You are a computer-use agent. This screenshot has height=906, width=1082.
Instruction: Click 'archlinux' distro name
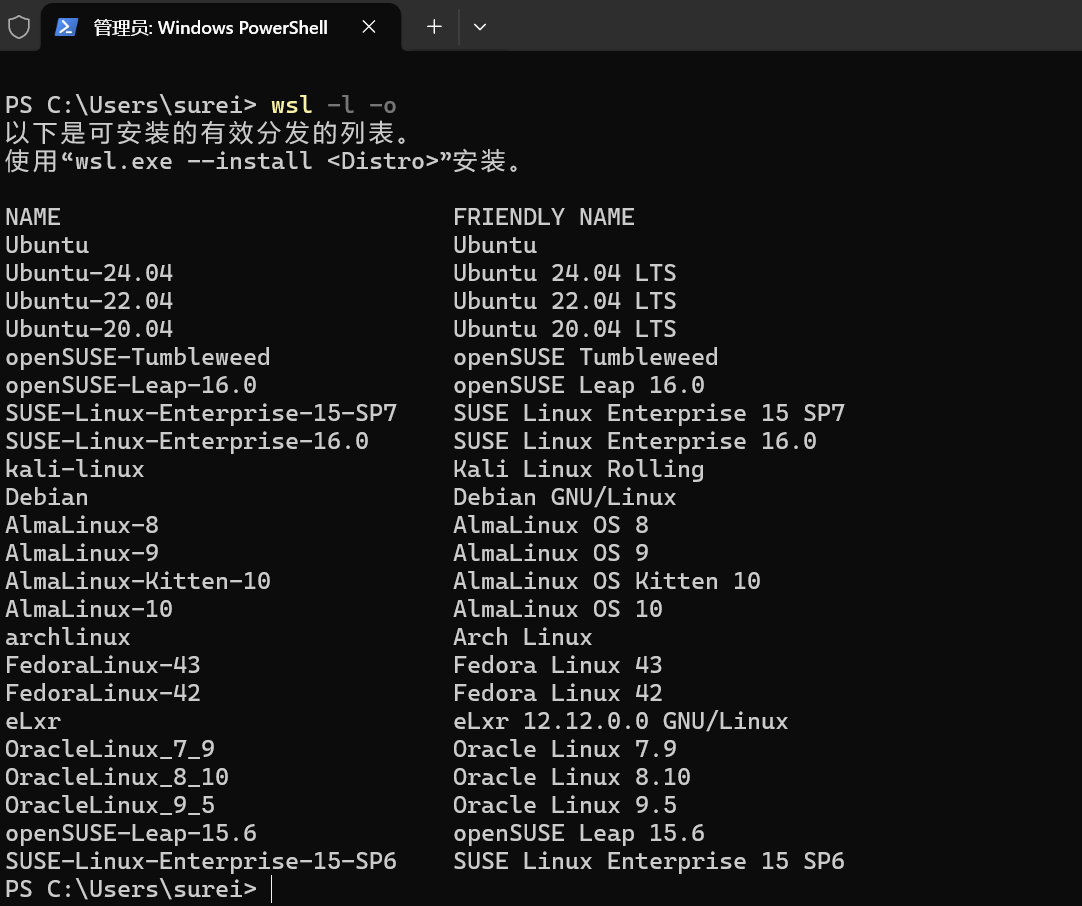click(x=68, y=638)
